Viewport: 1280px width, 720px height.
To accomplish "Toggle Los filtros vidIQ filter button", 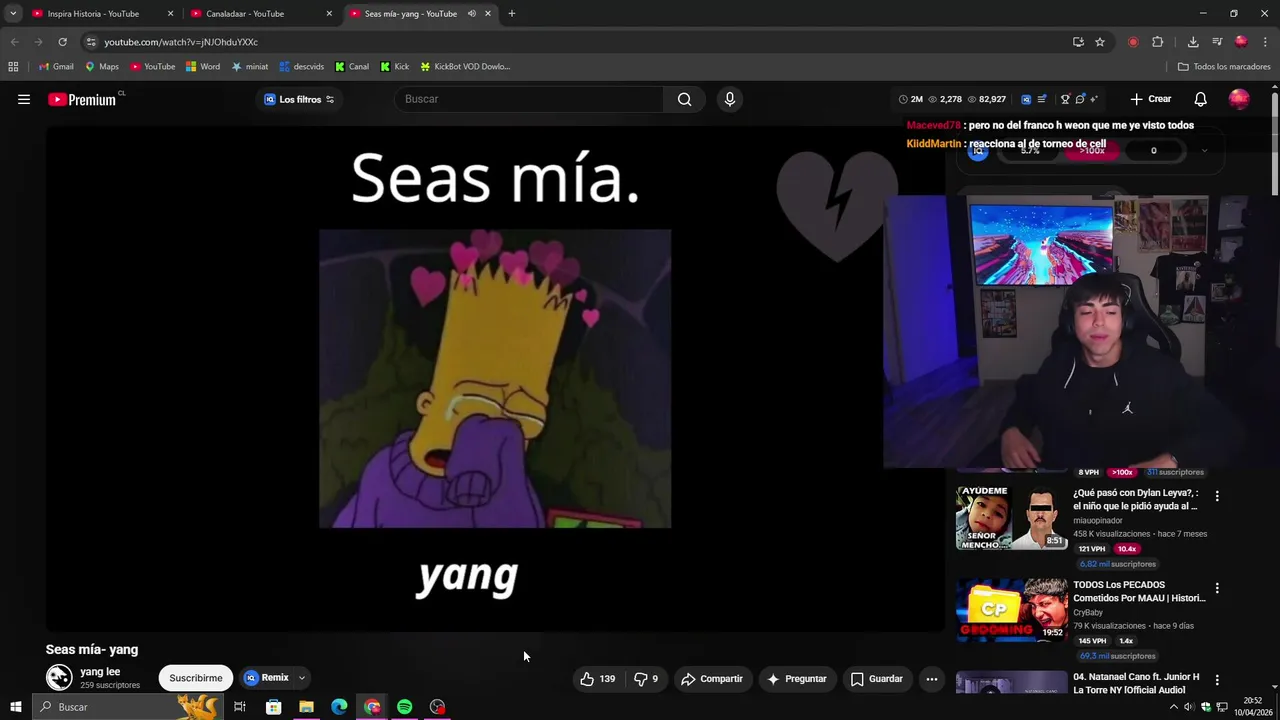I will 299,99.
